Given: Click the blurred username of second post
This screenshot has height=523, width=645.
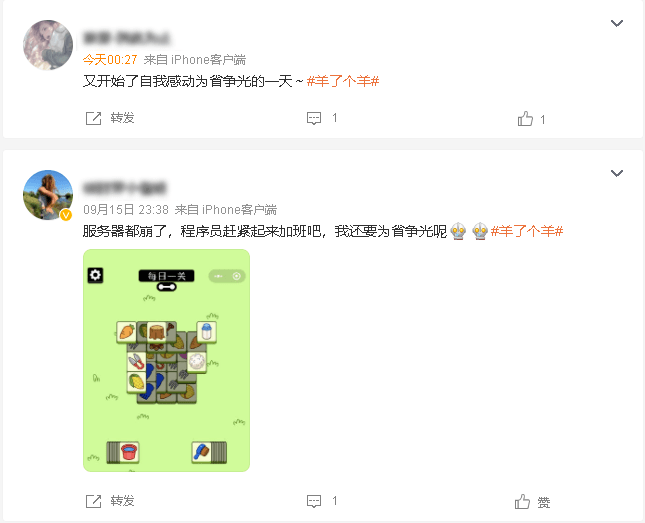Looking at the screenshot, I should pyautogui.click(x=125, y=188).
